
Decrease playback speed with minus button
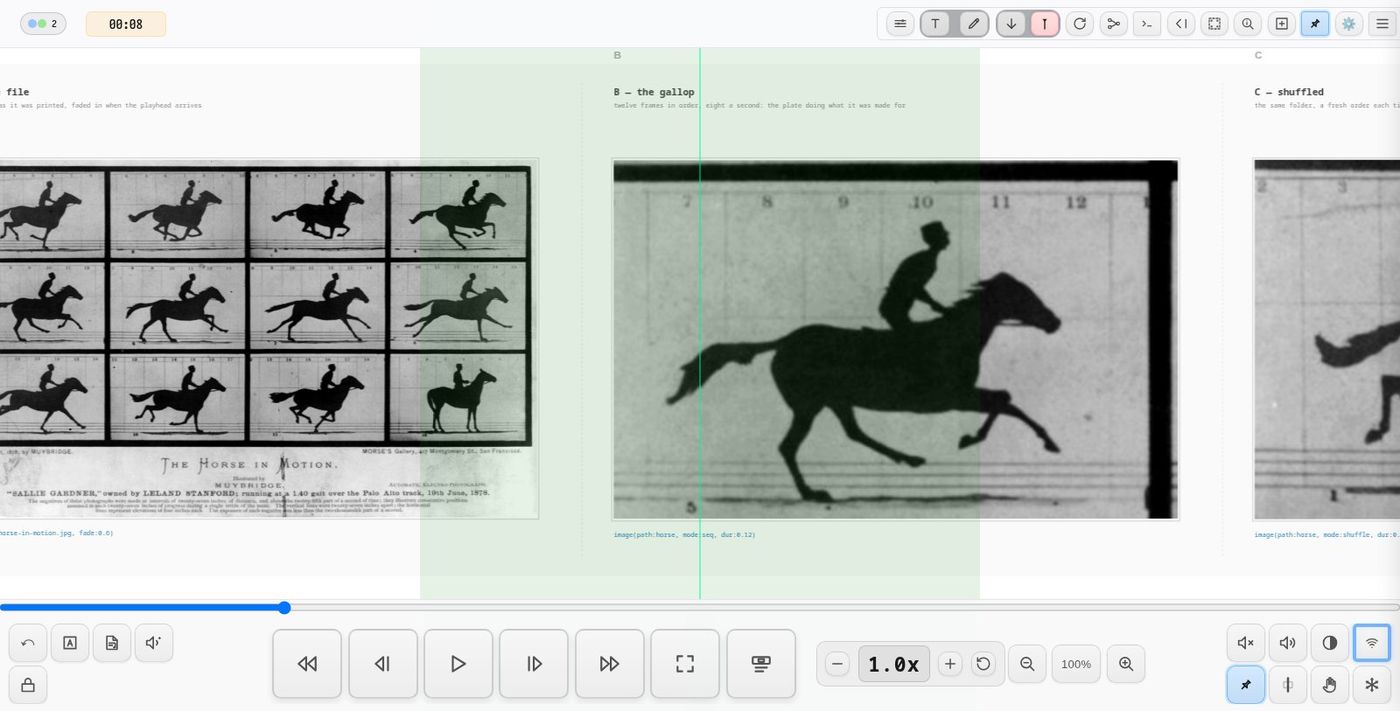coord(838,664)
